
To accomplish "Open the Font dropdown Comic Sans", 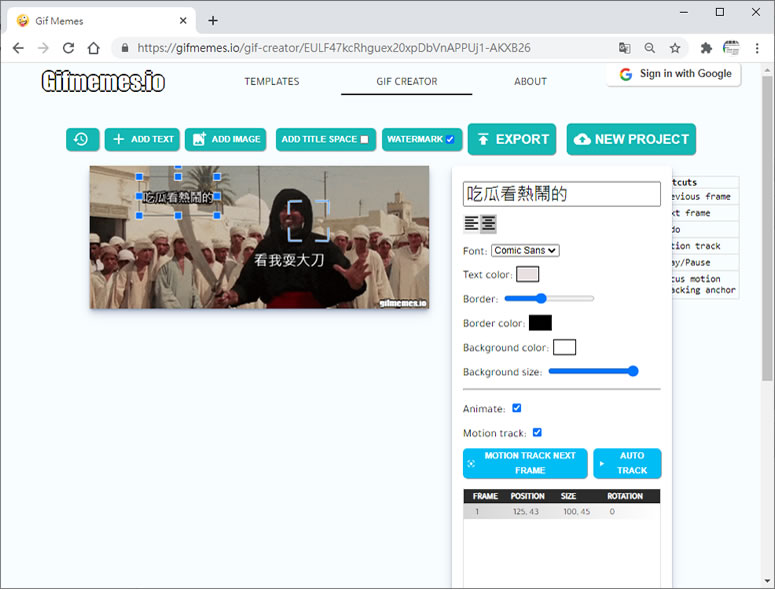I will [x=525, y=251].
